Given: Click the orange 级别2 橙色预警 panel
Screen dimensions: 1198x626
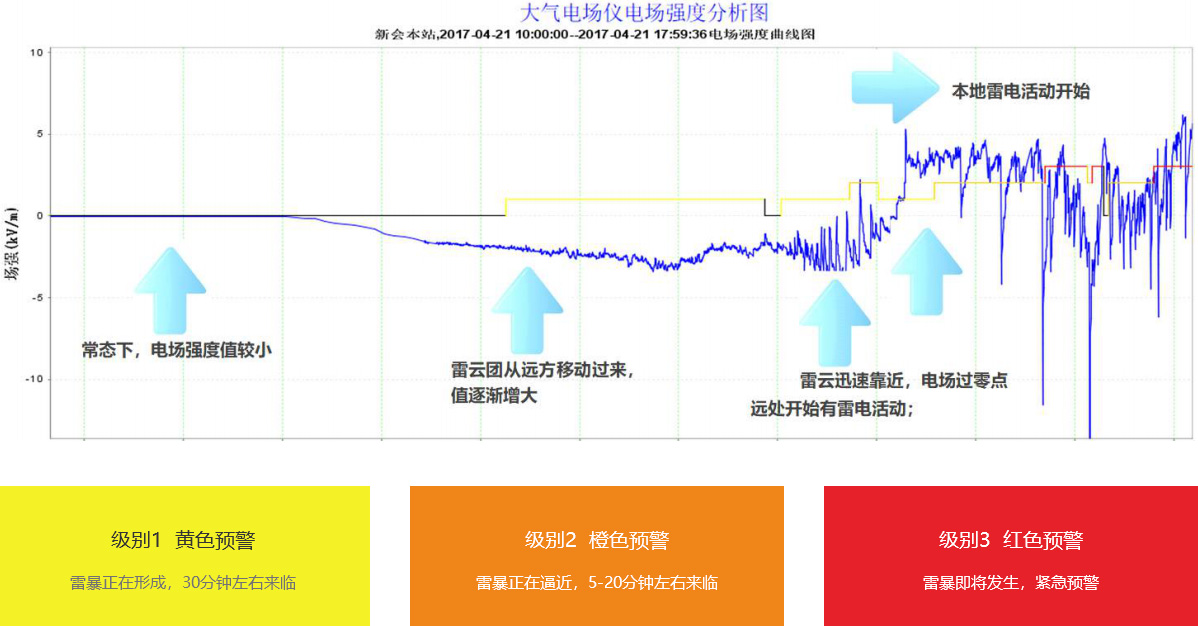Looking at the screenshot, I should [596, 556].
